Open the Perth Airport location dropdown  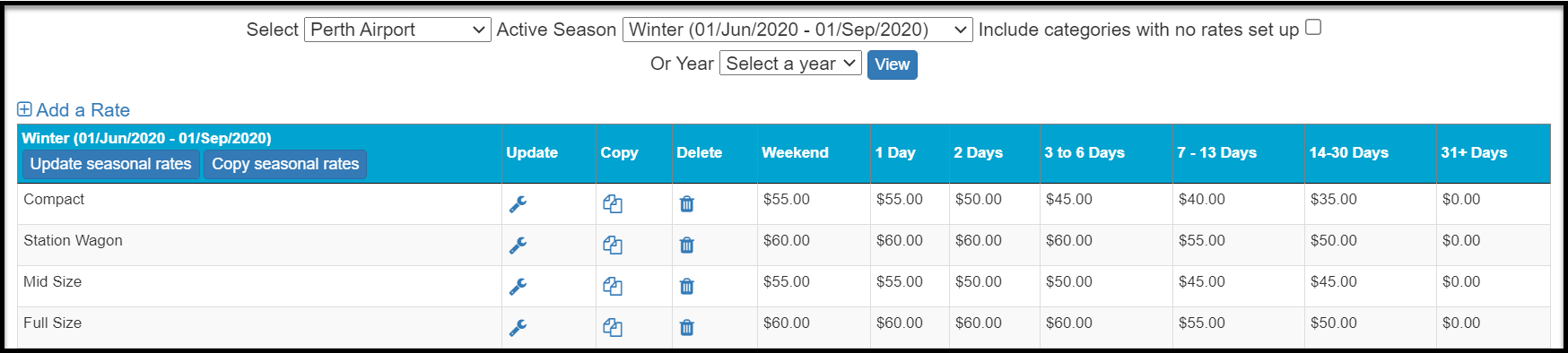397,30
